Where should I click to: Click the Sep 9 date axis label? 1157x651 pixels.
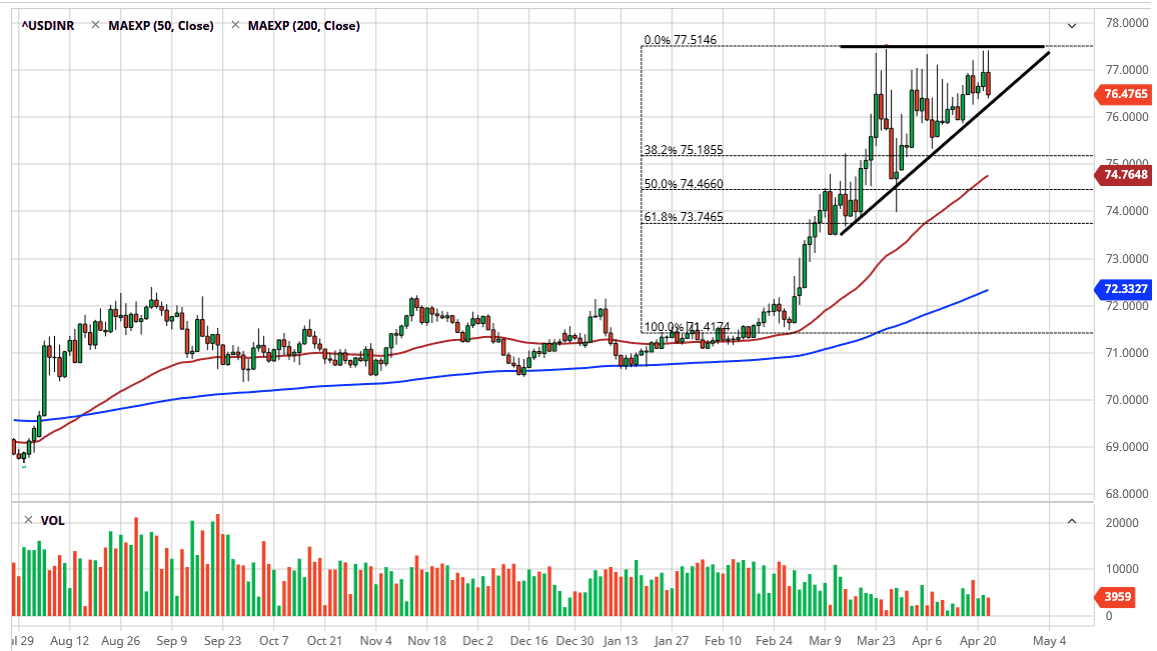click(x=171, y=641)
